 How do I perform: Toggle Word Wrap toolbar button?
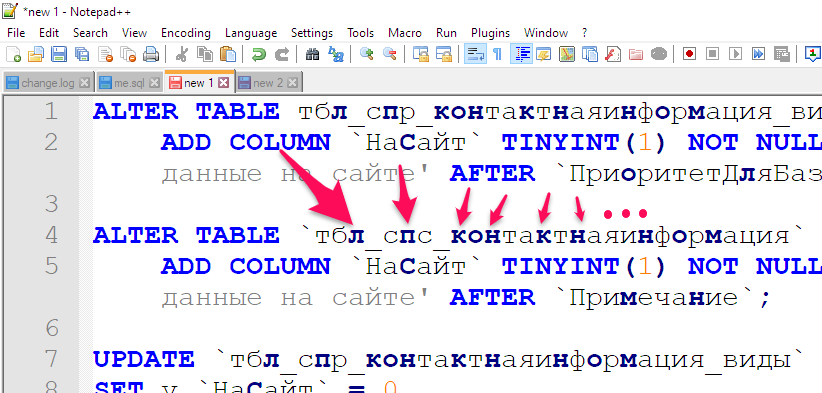(474, 54)
